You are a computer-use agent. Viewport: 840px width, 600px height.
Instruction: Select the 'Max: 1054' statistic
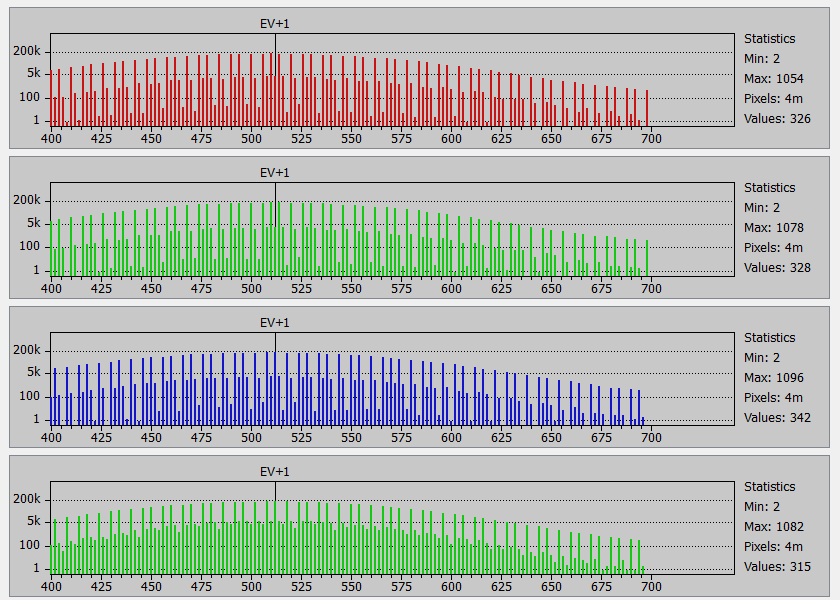(x=774, y=79)
